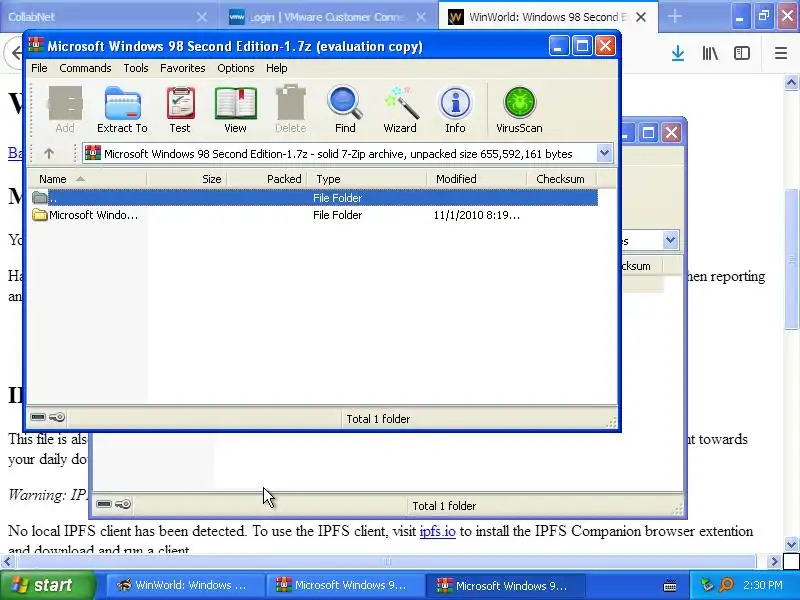Click the drive icon in front status bar
Viewport: 800px width, 600px height.
coord(38,417)
